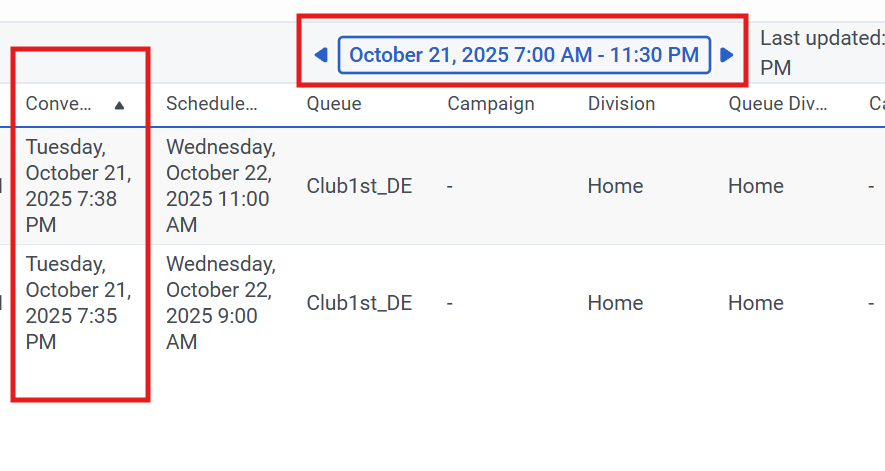Click the Queue column header
Image resolution: width=885 pixels, height=471 pixels.
pyautogui.click(x=334, y=104)
